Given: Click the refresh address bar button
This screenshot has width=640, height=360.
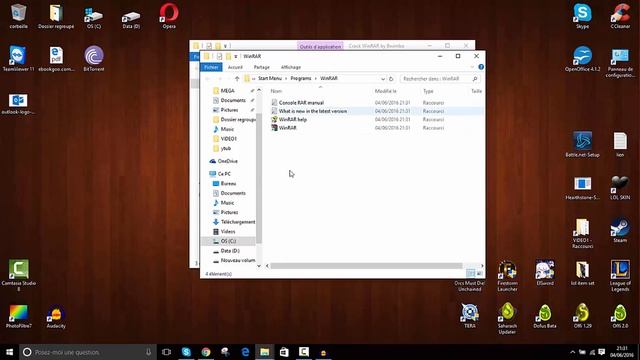Looking at the screenshot, I should [x=391, y=79].
